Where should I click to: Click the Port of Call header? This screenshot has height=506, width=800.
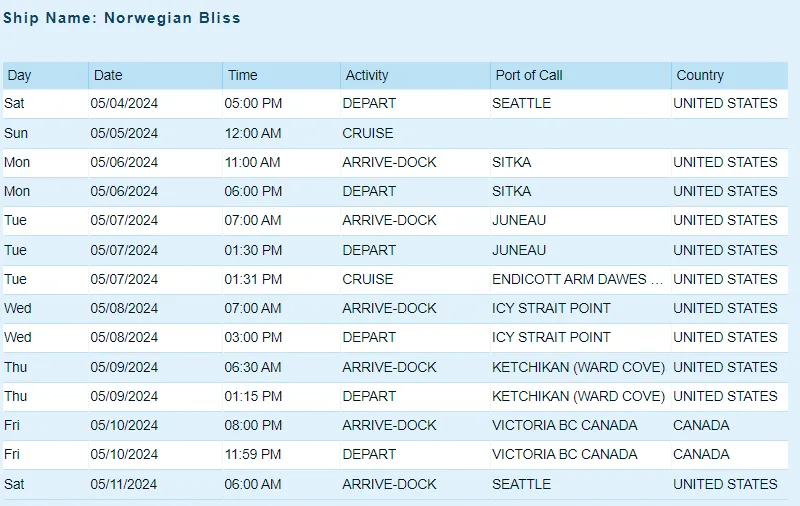tap(581, 75)
